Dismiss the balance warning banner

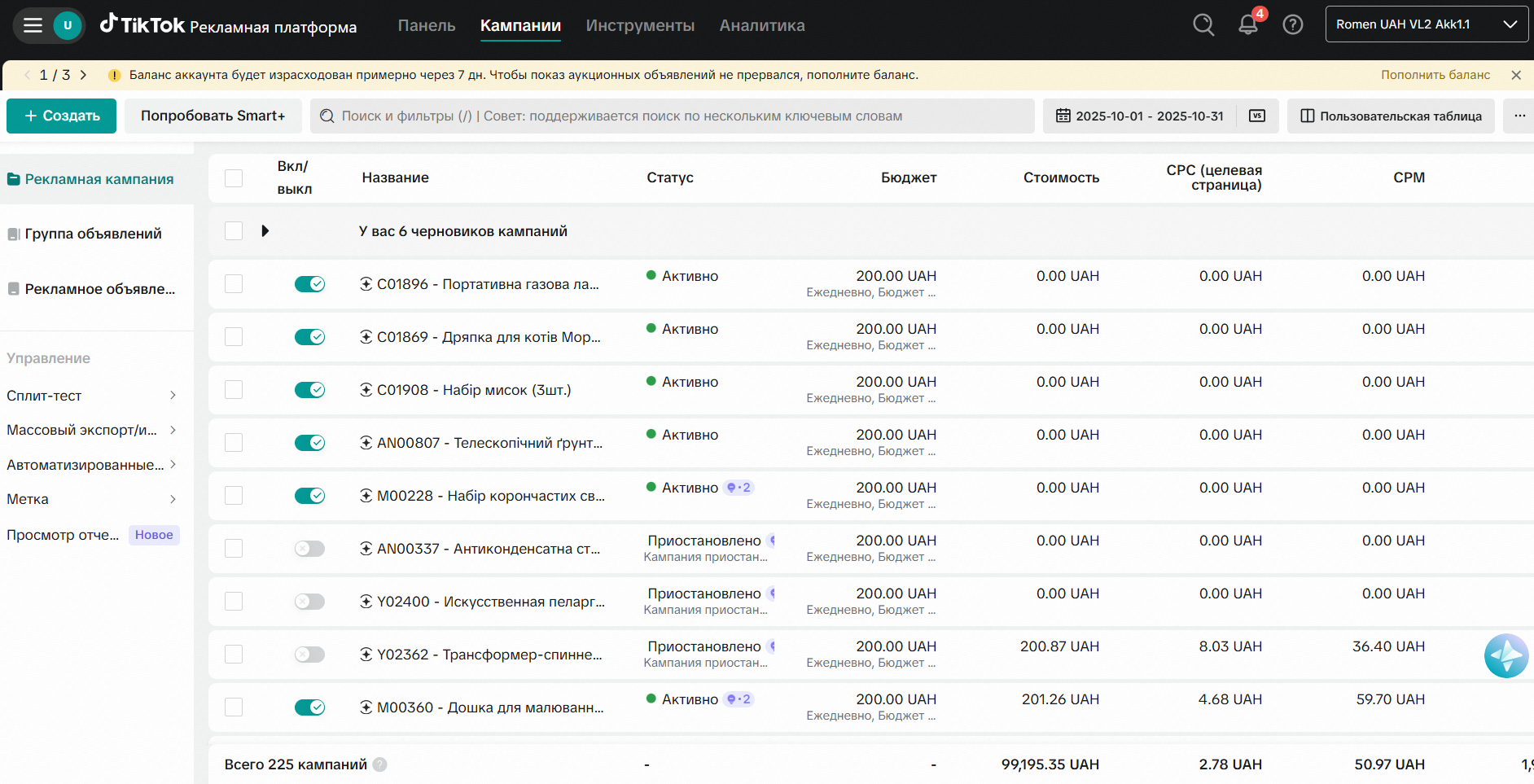1515,75
